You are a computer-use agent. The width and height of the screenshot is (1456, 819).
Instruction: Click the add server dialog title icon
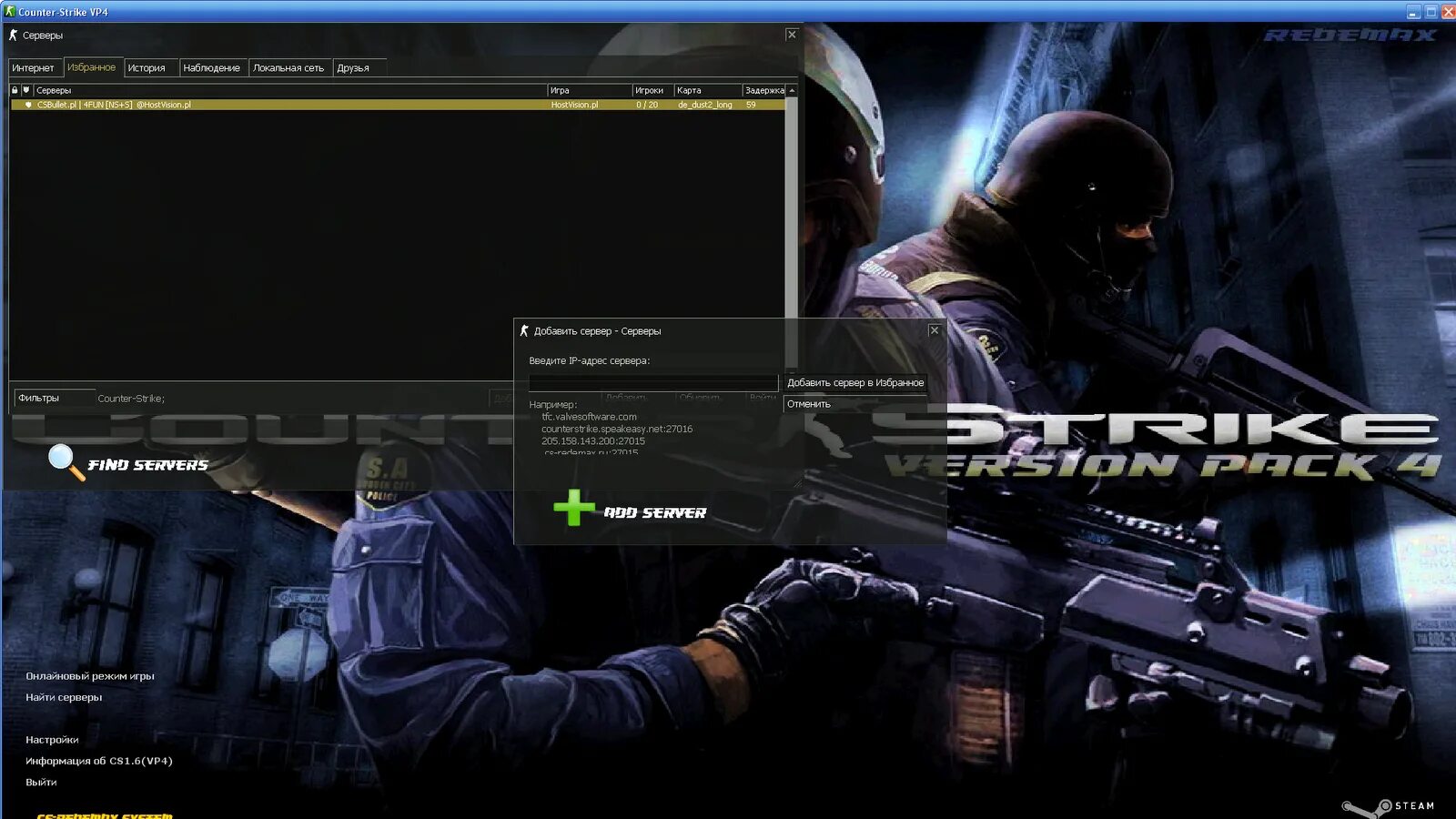(x=524, y=330)
